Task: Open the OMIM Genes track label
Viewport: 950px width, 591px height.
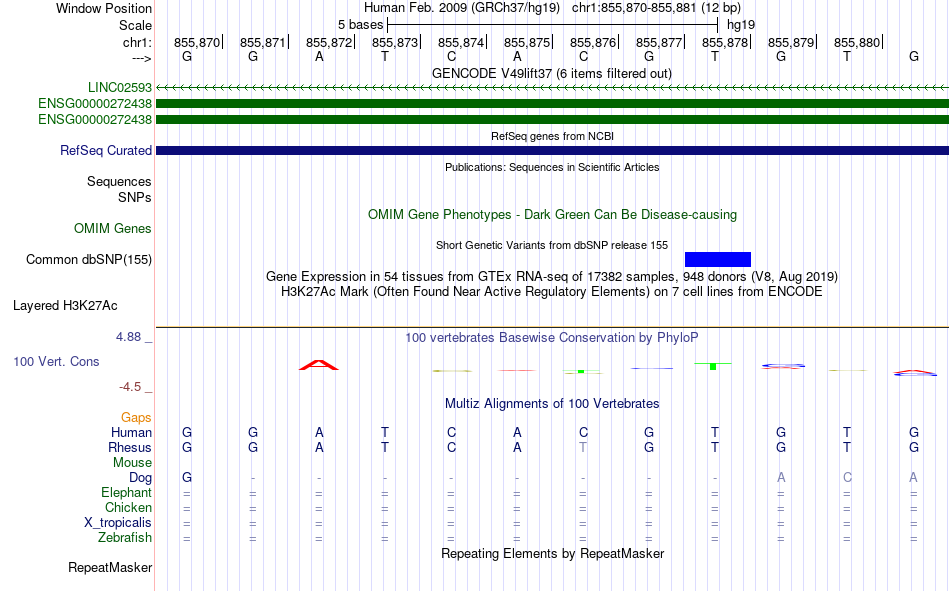Action: point(113,229)
